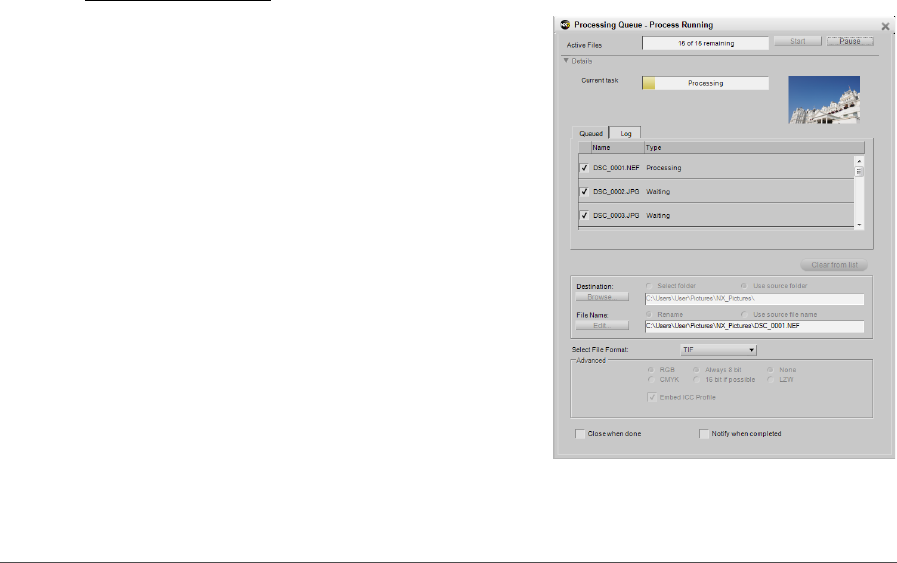Image resolution: width=897 pixels, height=563 pixels.
Task: Click the building preview thumbnail
Action: 824,100
